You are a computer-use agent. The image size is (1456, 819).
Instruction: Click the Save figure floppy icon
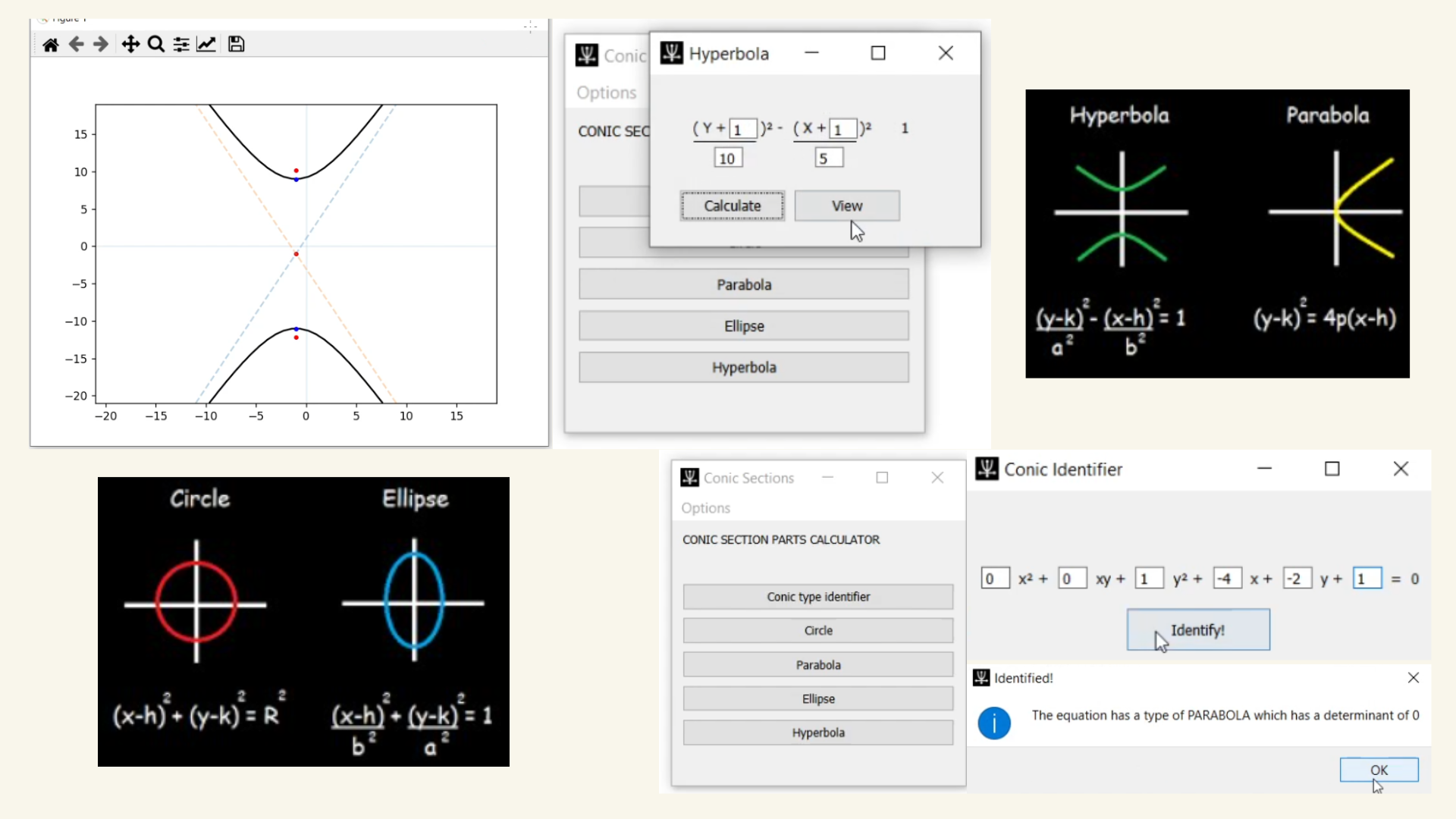pos(236,45)
